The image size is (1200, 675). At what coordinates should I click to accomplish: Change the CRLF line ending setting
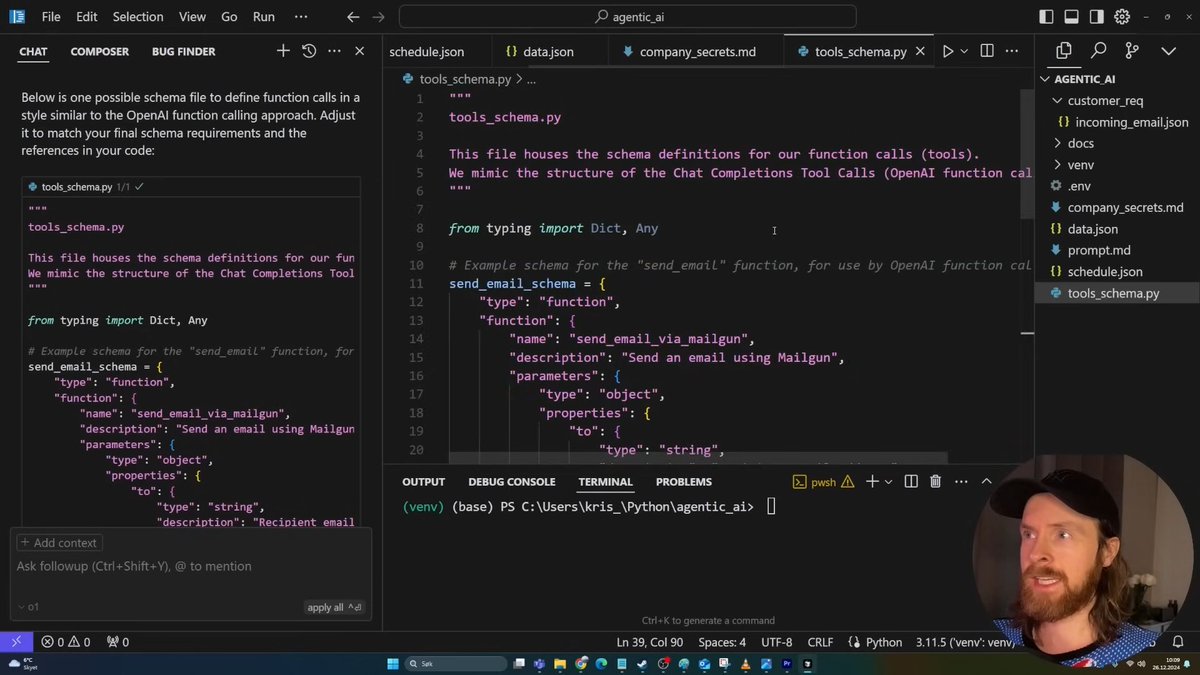point(820,642)
